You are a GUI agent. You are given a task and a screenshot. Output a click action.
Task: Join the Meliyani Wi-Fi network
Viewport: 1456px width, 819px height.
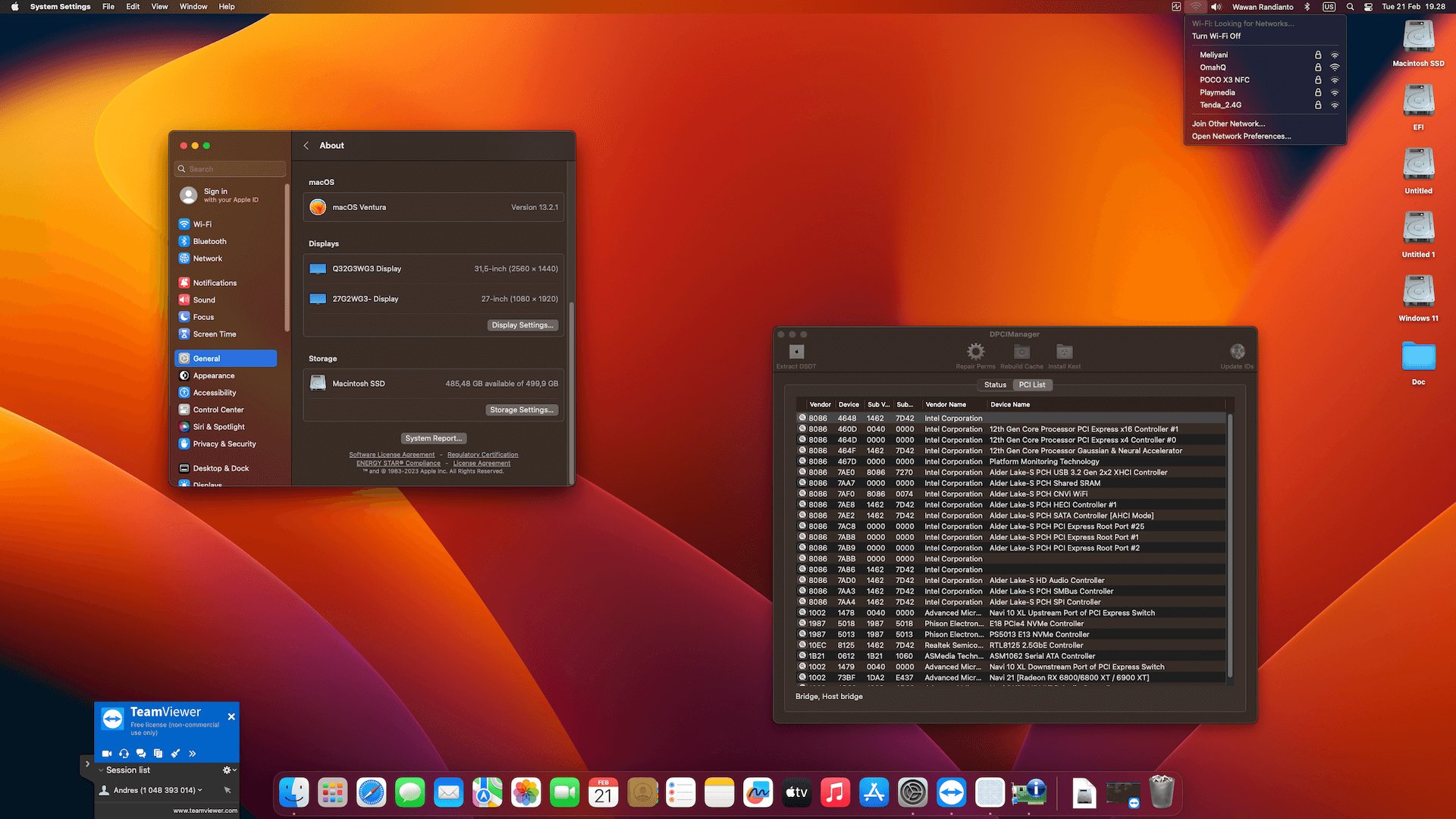click(x=1265, y=55)
